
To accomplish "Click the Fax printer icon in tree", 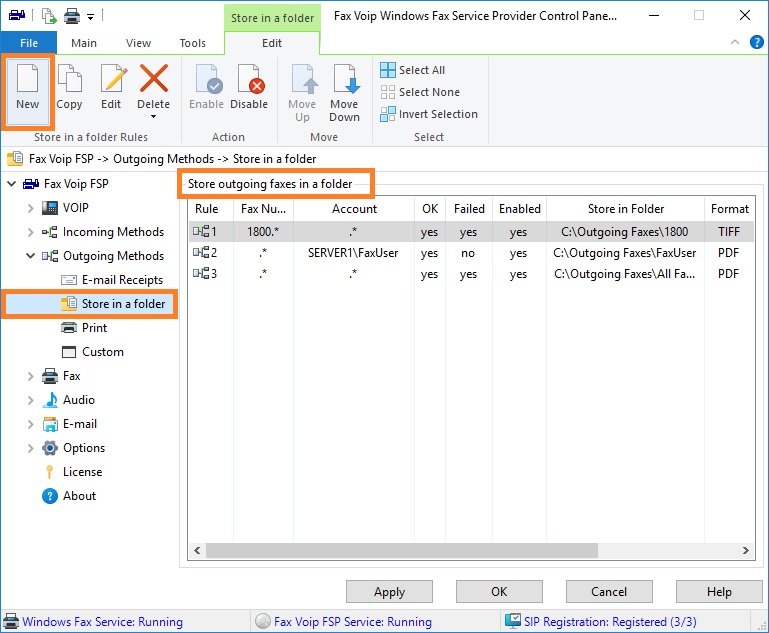I will click(x=50, y=376).
